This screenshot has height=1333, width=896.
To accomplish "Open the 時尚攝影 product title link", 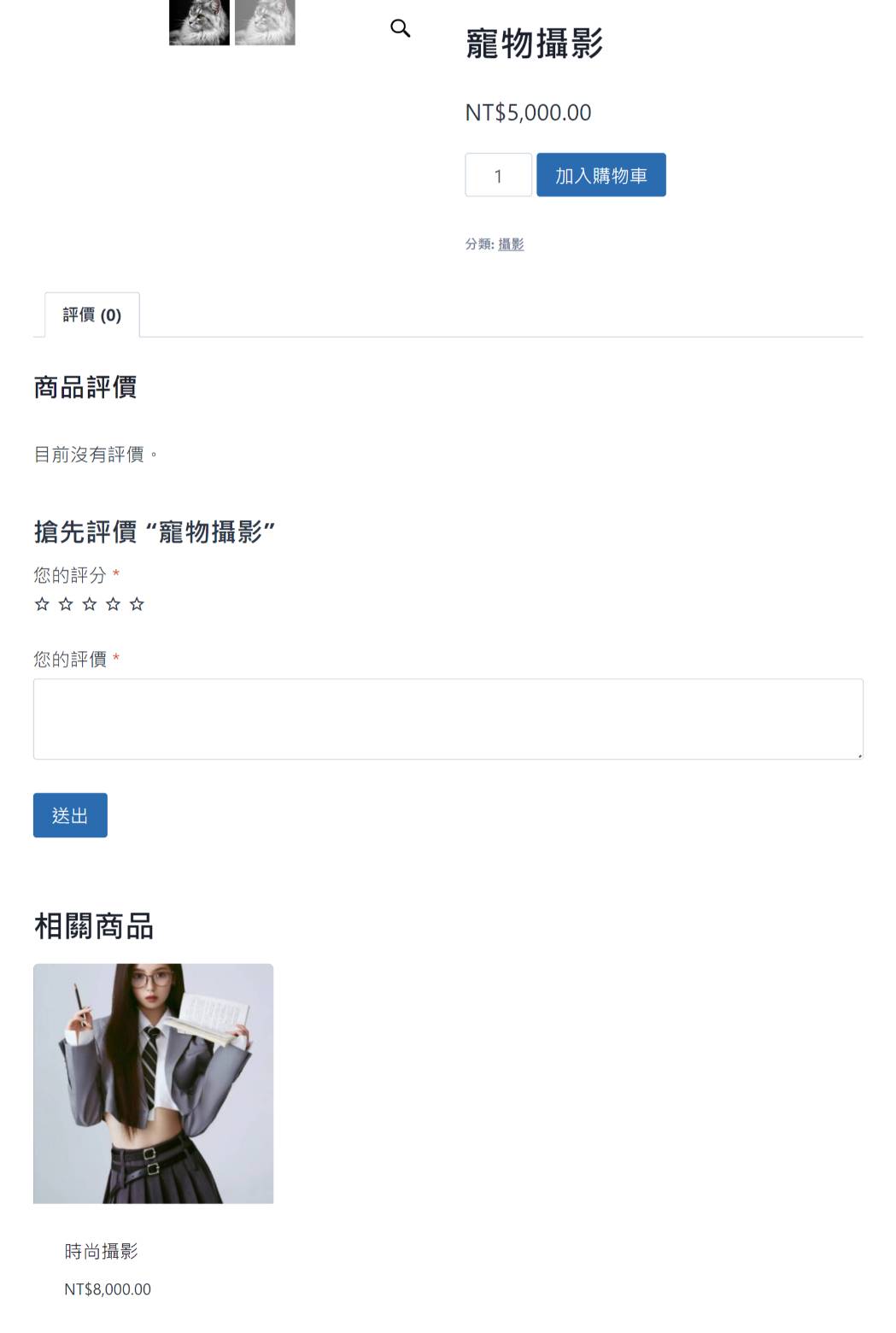I will tap(102, 1251).
